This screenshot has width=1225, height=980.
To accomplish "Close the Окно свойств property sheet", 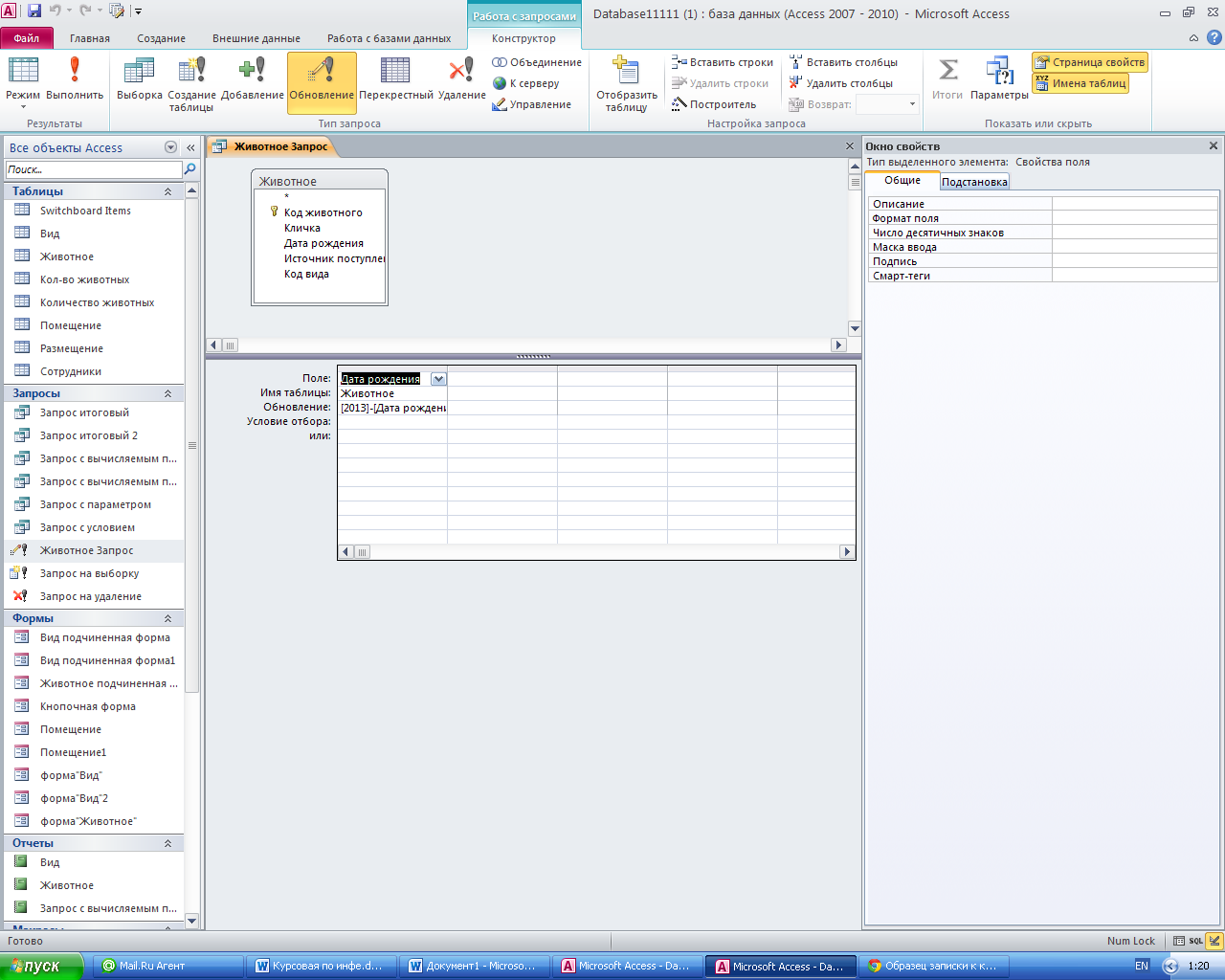I will 1214,146.
